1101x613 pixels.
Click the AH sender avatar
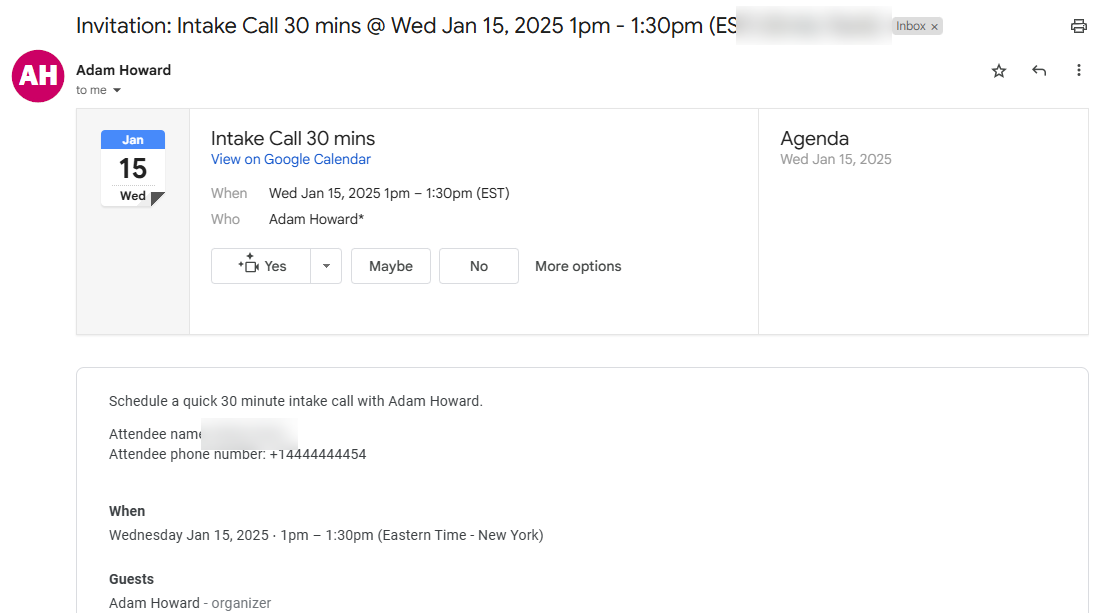pyautogui.click(x=38, y=76)
